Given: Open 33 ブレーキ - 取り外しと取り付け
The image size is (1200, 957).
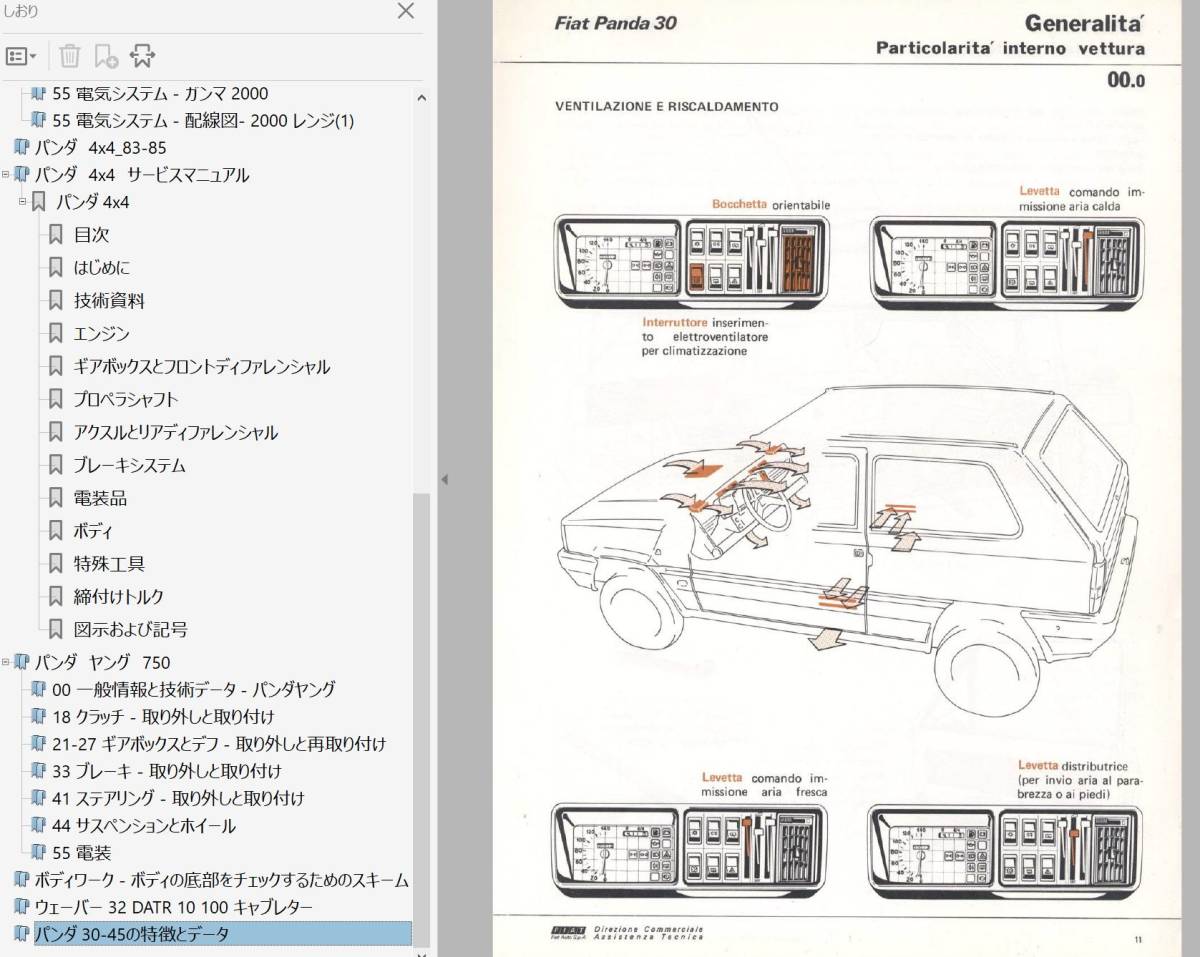Looking at the screenshot, I should tap(166, 771).
